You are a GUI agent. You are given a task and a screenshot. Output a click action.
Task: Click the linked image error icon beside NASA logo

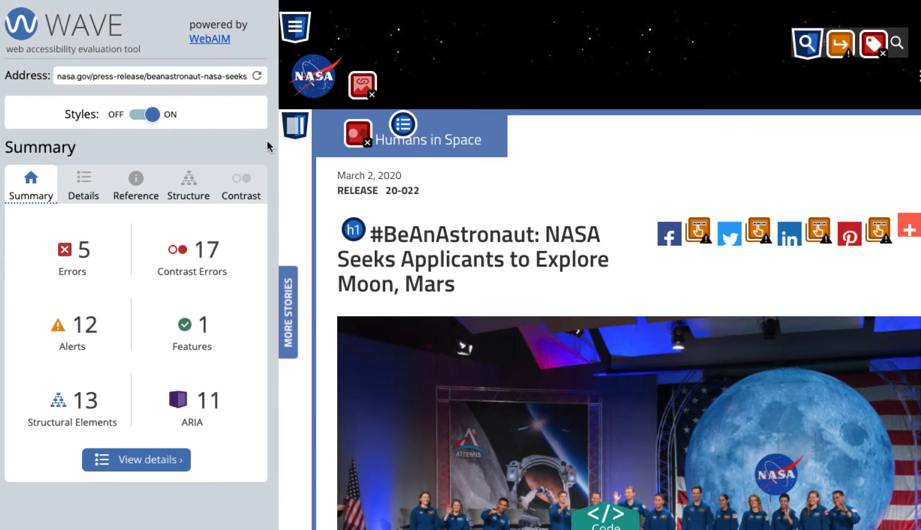tap(362, 85)
